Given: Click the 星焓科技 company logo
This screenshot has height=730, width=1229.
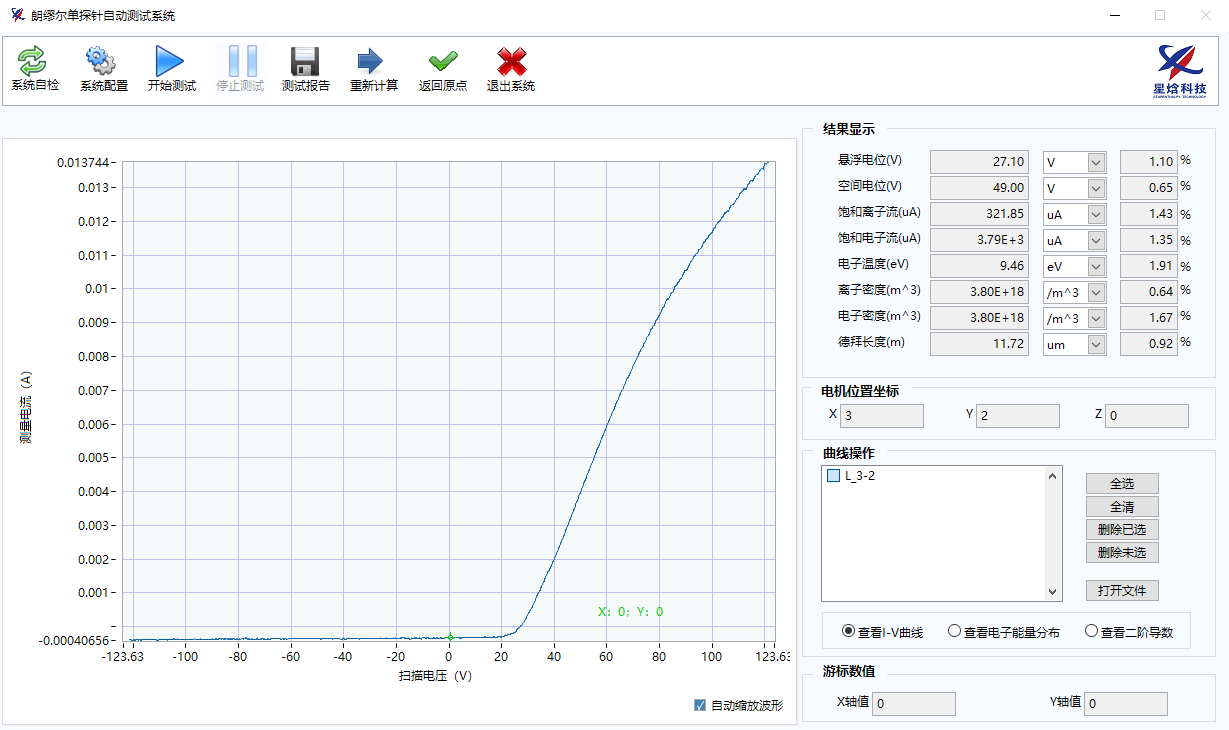Looking at the screenshot, I should point(1179,70).
